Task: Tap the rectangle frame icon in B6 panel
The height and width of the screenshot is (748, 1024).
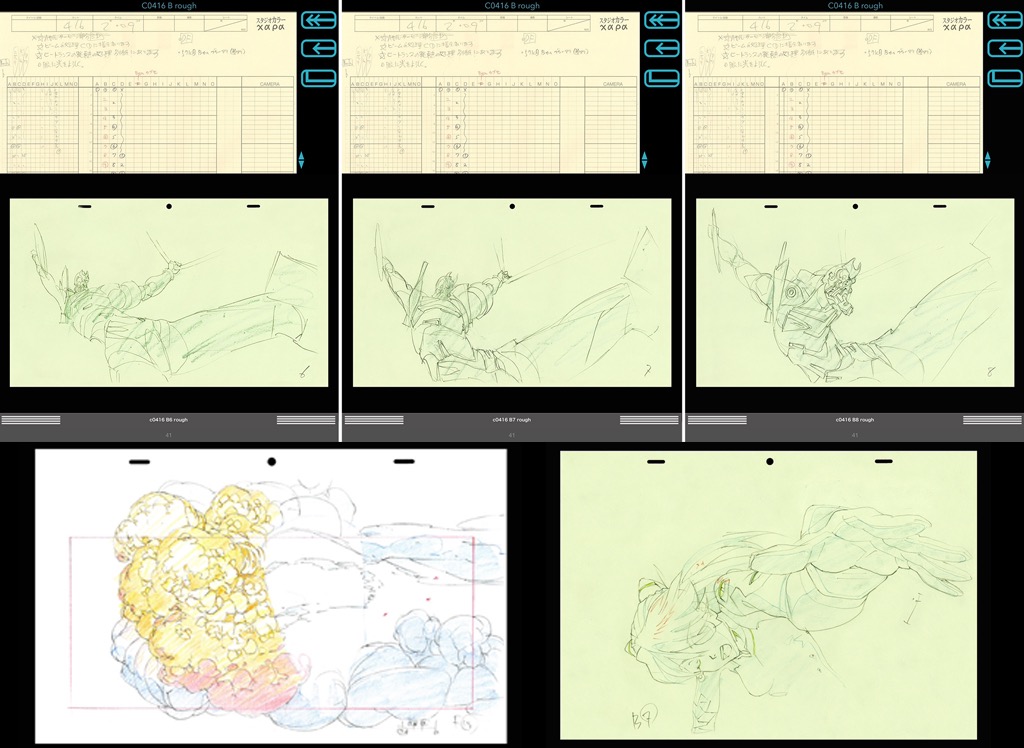Action: 319,78
